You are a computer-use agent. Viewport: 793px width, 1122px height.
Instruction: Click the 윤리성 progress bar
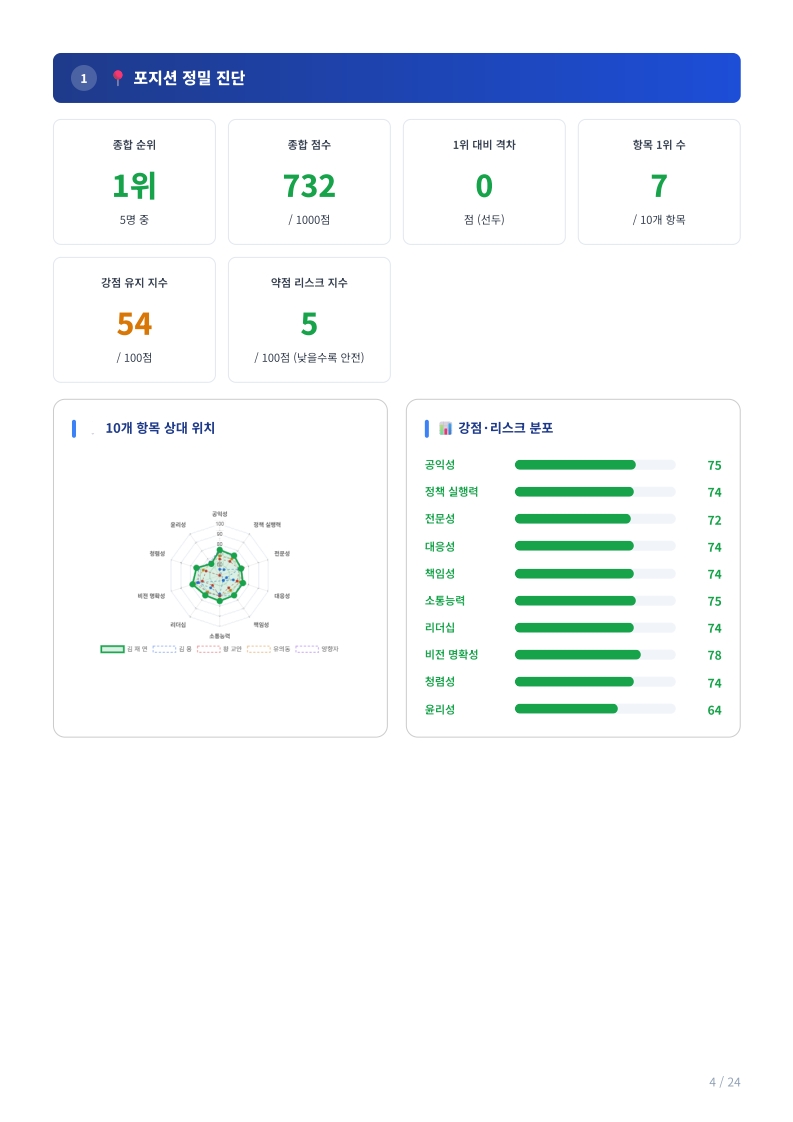point(594,709)
